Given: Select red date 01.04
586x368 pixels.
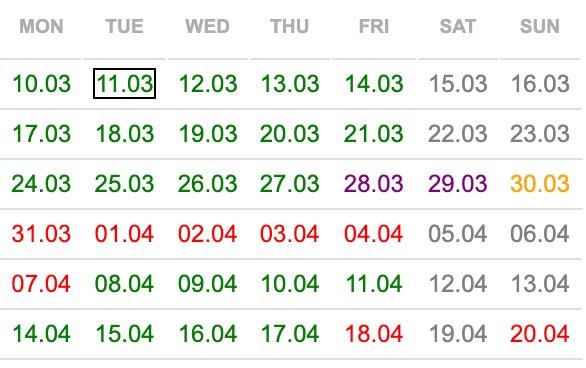Looking at the screenshot, I should pos(124,234).
